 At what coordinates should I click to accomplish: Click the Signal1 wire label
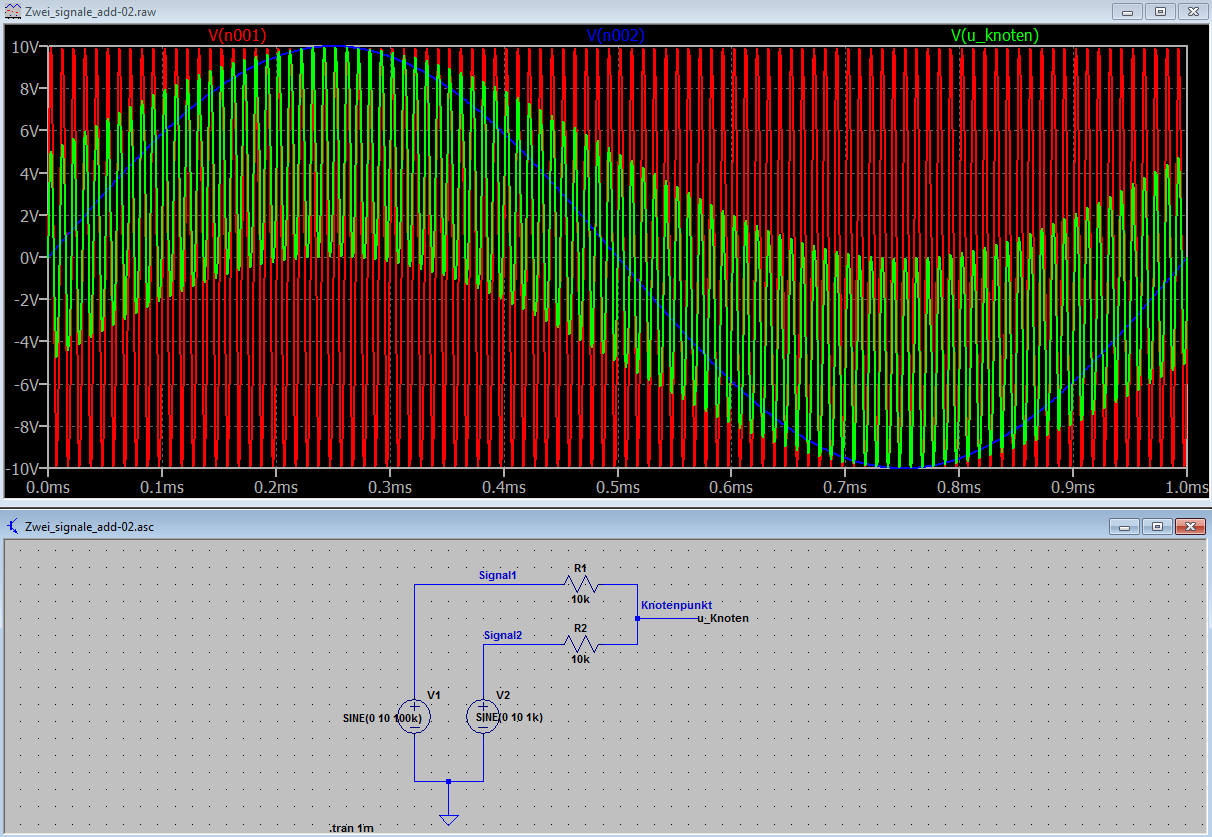point(498,575)
